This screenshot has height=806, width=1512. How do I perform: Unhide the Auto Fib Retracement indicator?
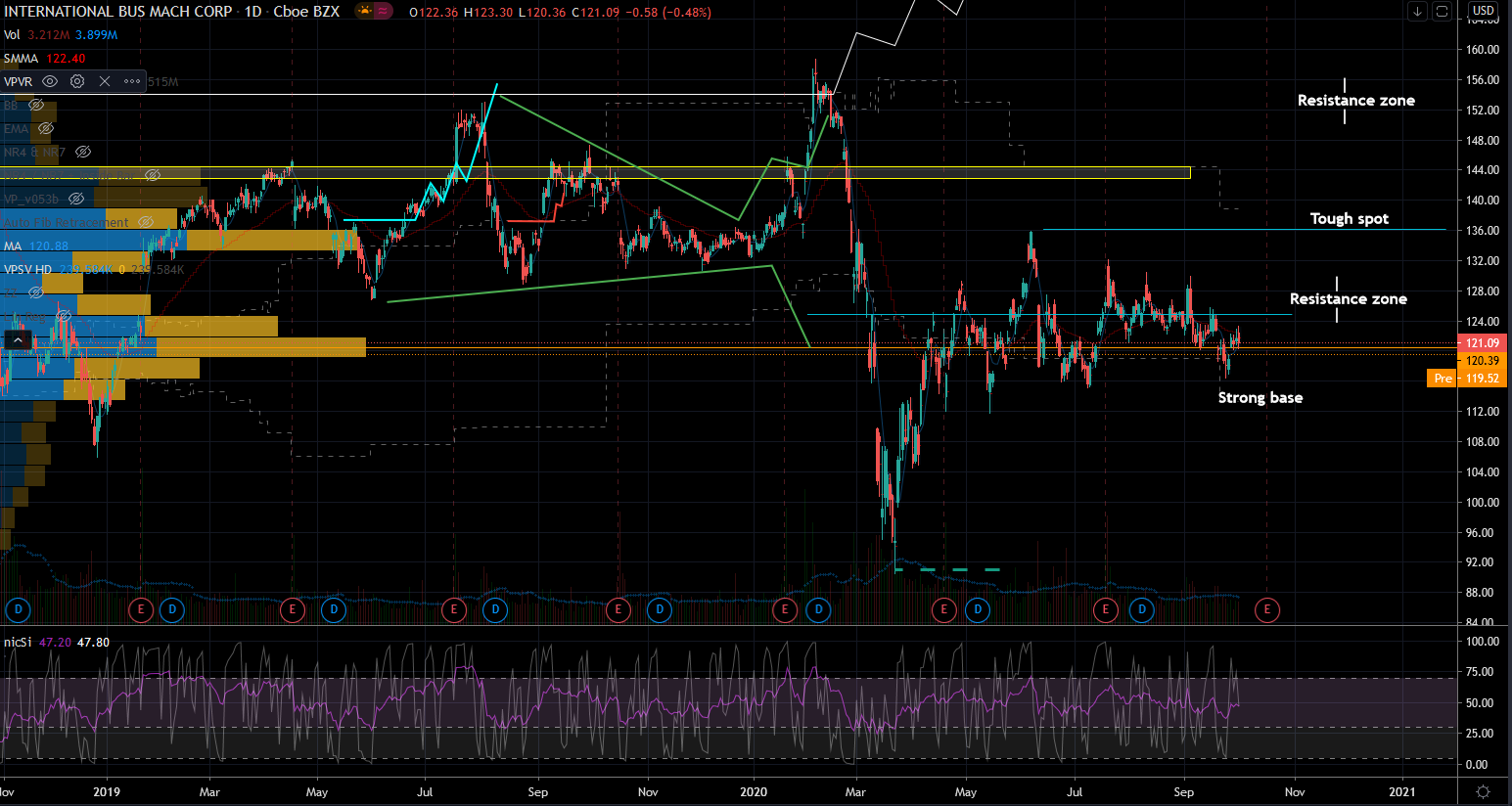pyautogui.click(x=145, y=222)
